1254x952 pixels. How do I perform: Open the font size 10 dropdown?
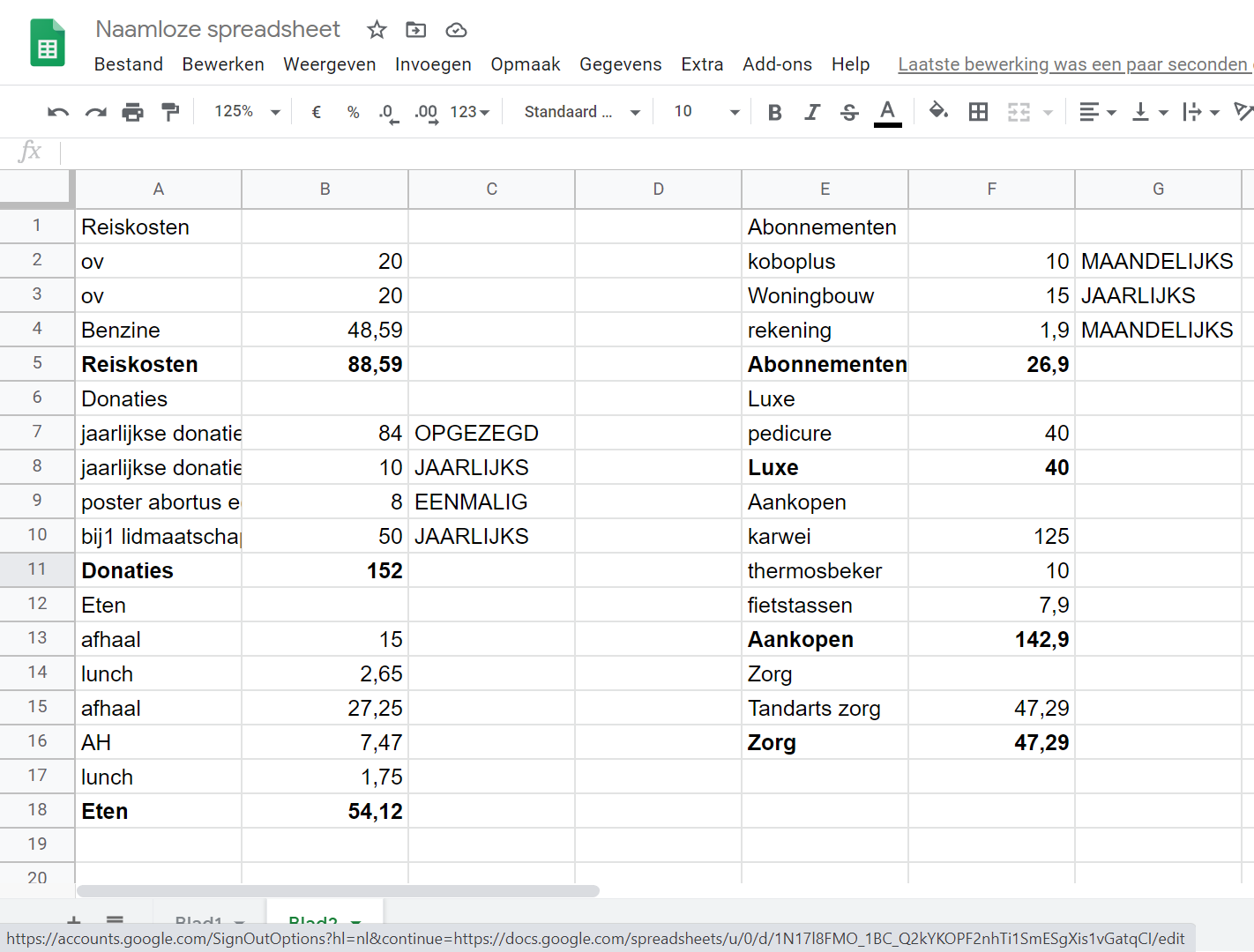point(706,112)
